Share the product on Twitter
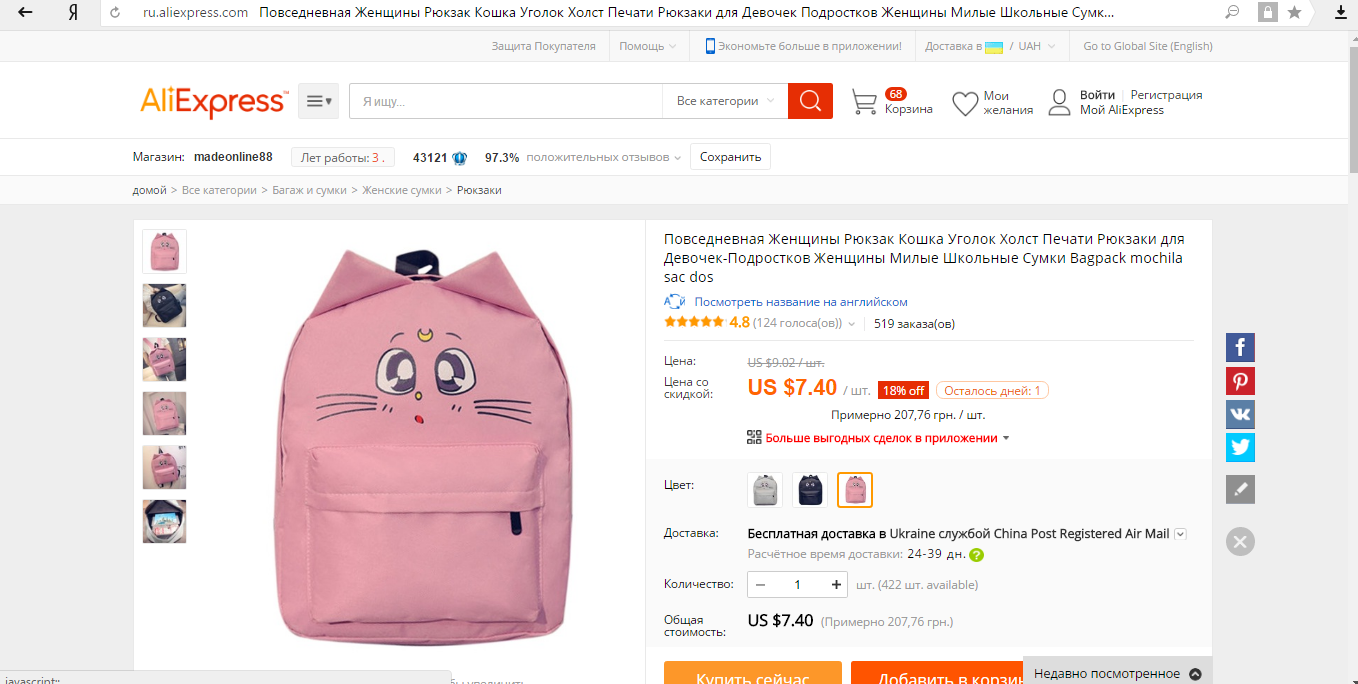This screenshot has height=684, width=1358. click(1240, 447)
